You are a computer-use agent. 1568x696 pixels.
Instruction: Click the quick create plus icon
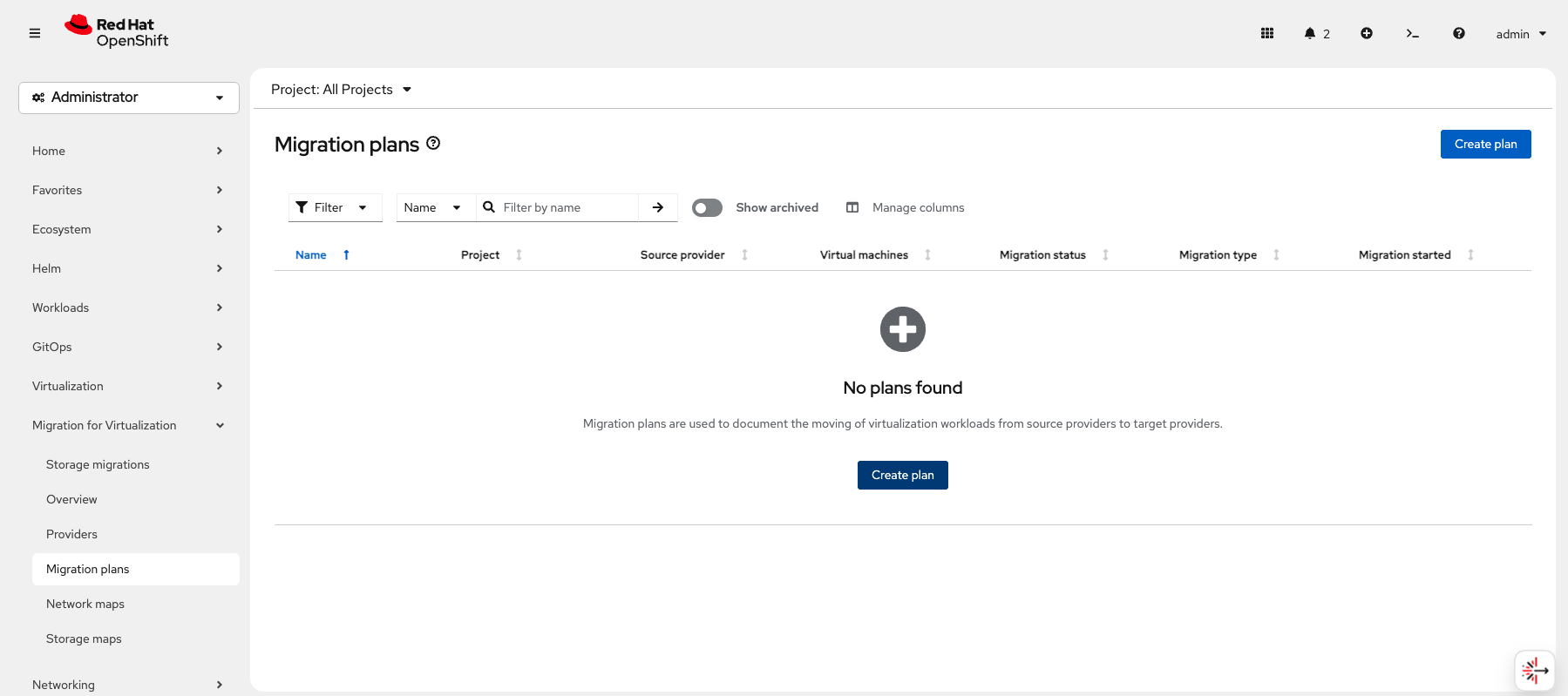(x=1367, y=33)
